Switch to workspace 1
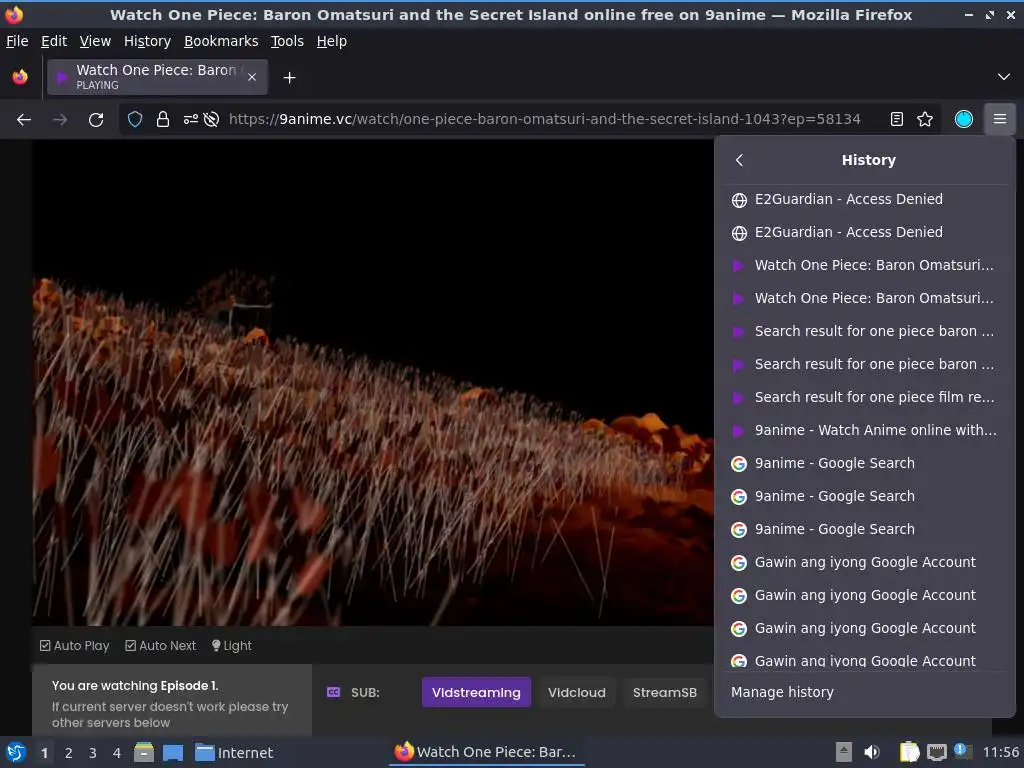The image size is (1024, 768). [x=44, y=753]
